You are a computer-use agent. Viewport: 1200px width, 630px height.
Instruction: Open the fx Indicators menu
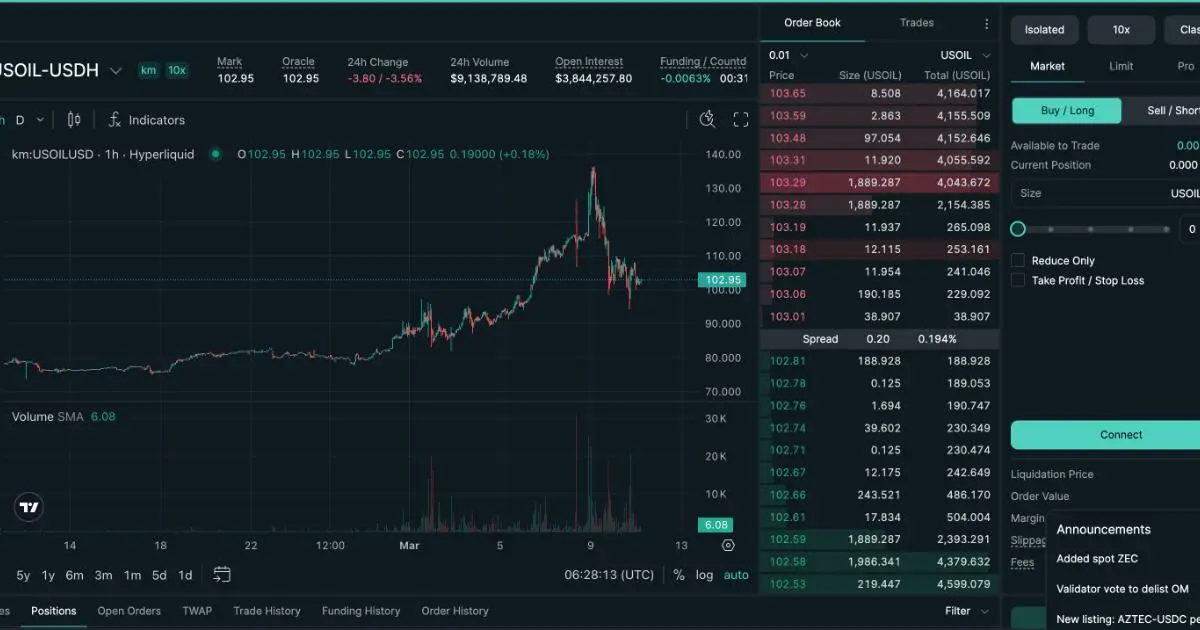point(146,120)
